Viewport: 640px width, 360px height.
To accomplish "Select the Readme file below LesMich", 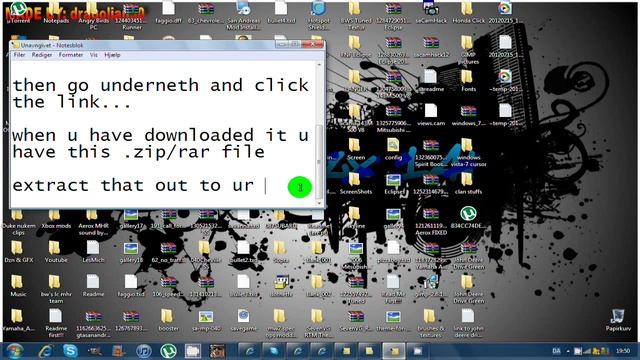I will 93,286.
